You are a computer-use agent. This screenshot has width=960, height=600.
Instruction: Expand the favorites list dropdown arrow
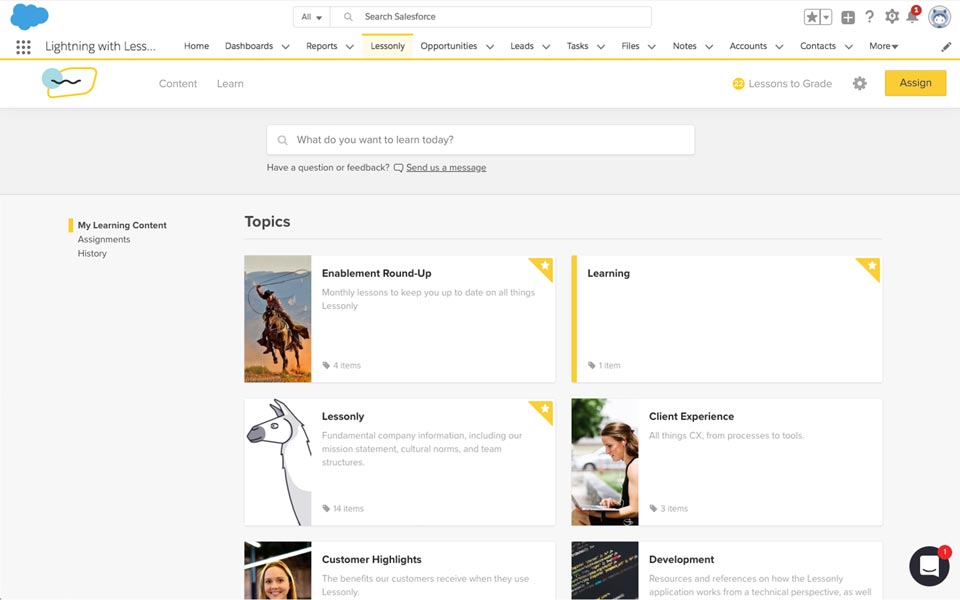826,17
